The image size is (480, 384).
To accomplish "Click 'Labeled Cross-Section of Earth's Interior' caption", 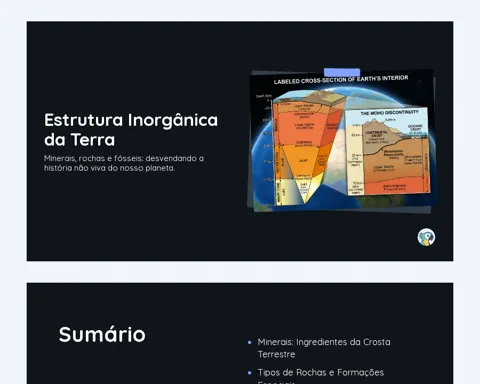I will 341,80.
